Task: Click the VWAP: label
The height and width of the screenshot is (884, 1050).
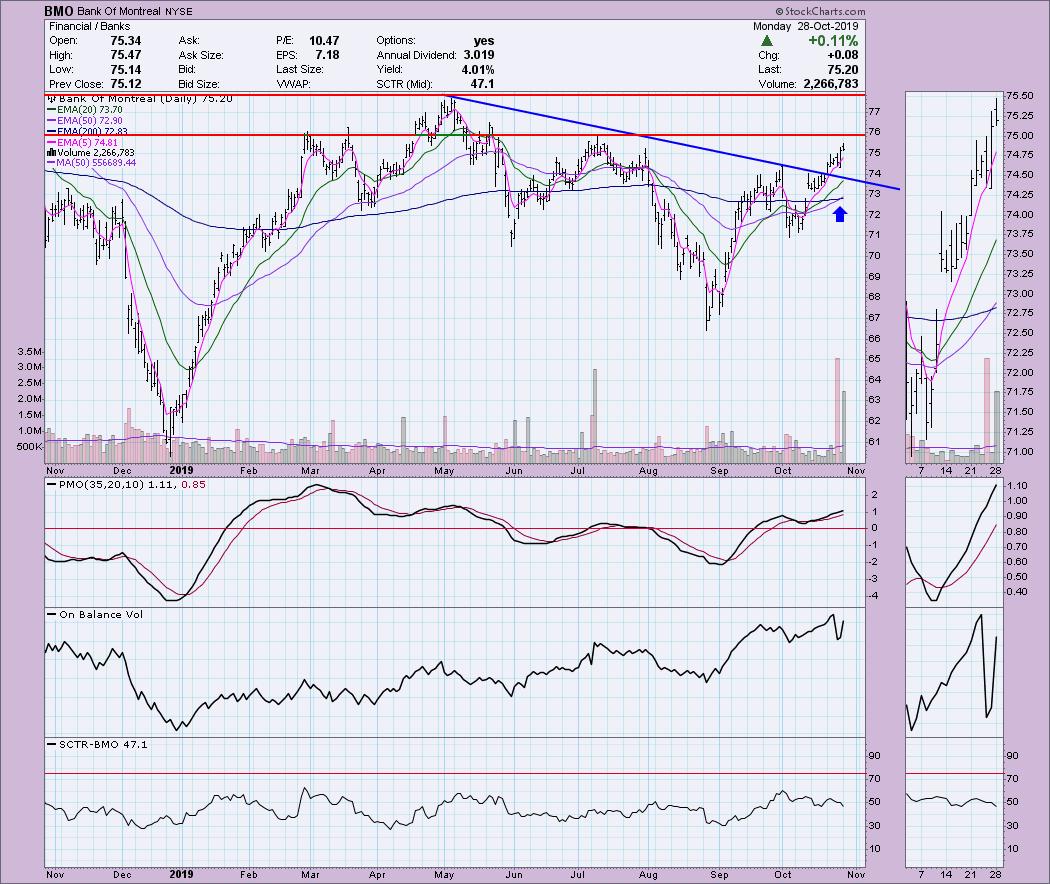Action: point(293,84)
